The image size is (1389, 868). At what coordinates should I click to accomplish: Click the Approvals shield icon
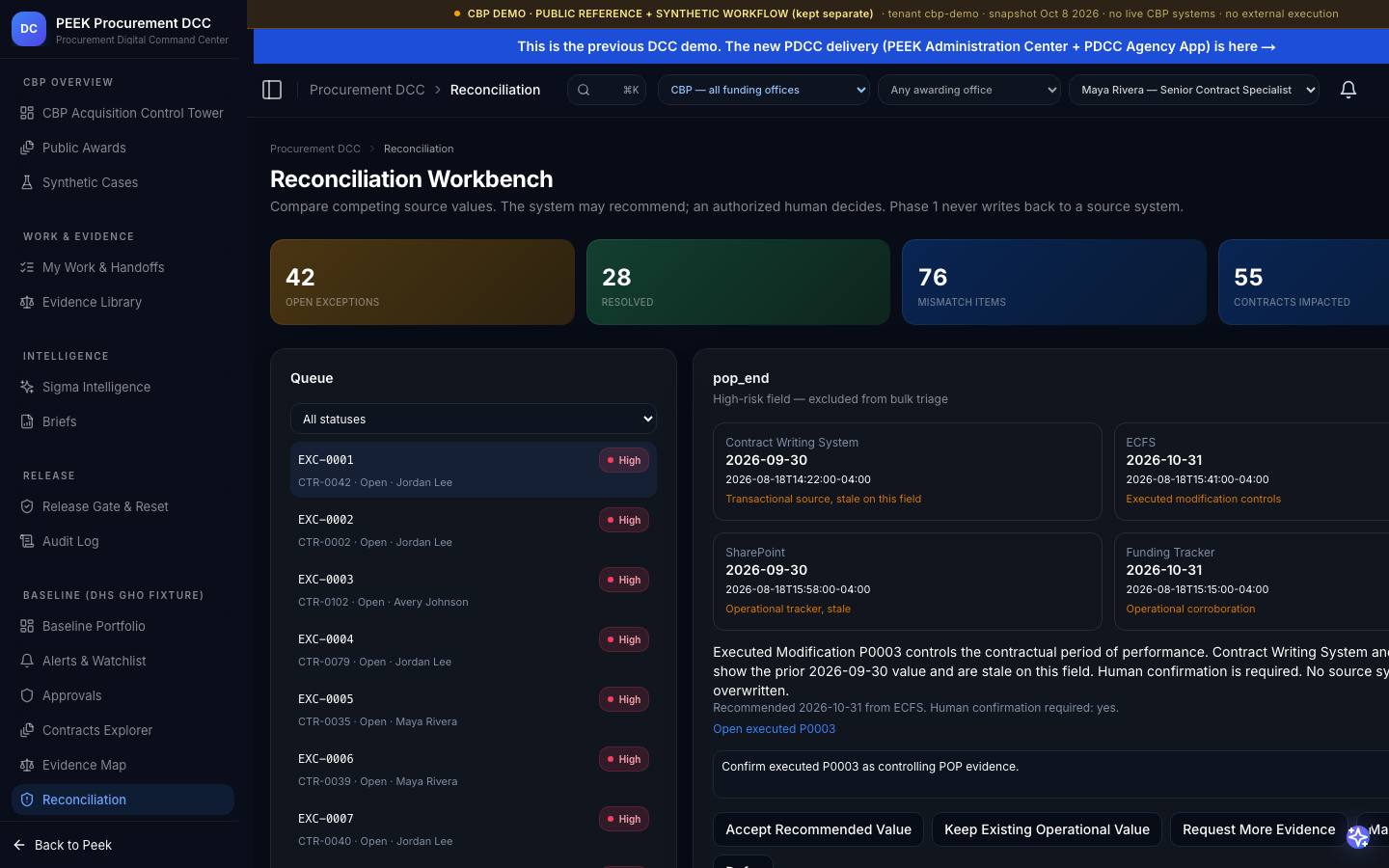[x=27, y=695]
